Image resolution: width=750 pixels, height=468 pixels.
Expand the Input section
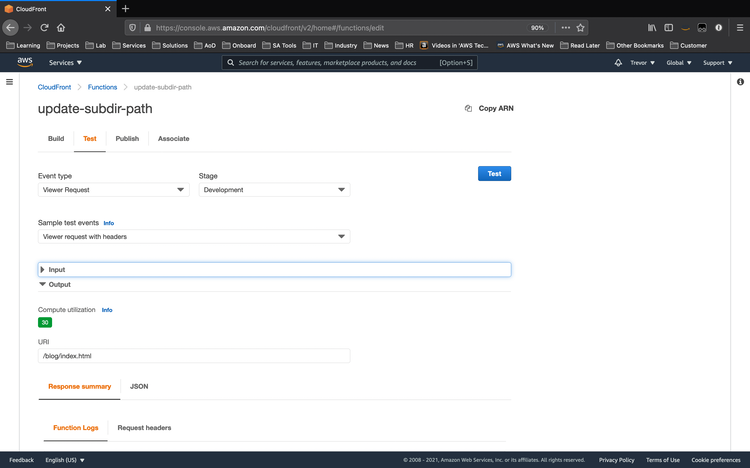[x=274, y=269]
